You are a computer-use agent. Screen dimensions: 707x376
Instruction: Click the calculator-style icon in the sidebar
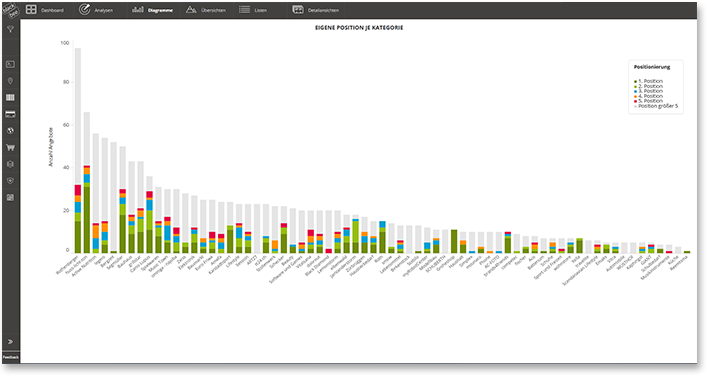[x=10, y=197]
